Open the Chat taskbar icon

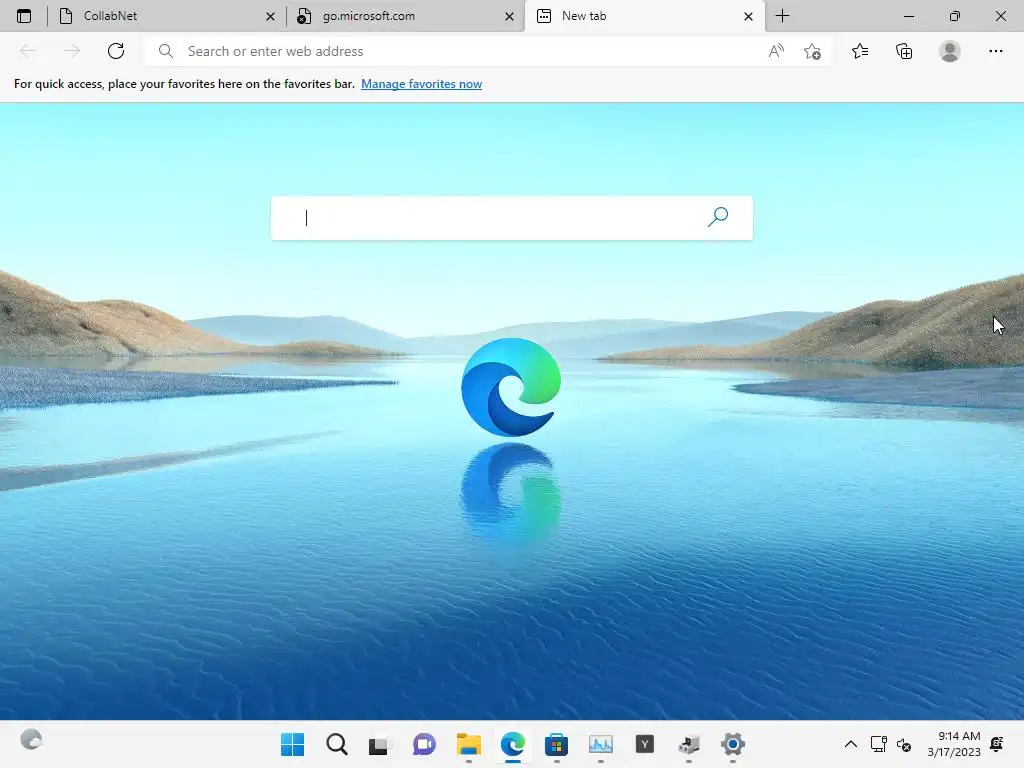[424, 744]
